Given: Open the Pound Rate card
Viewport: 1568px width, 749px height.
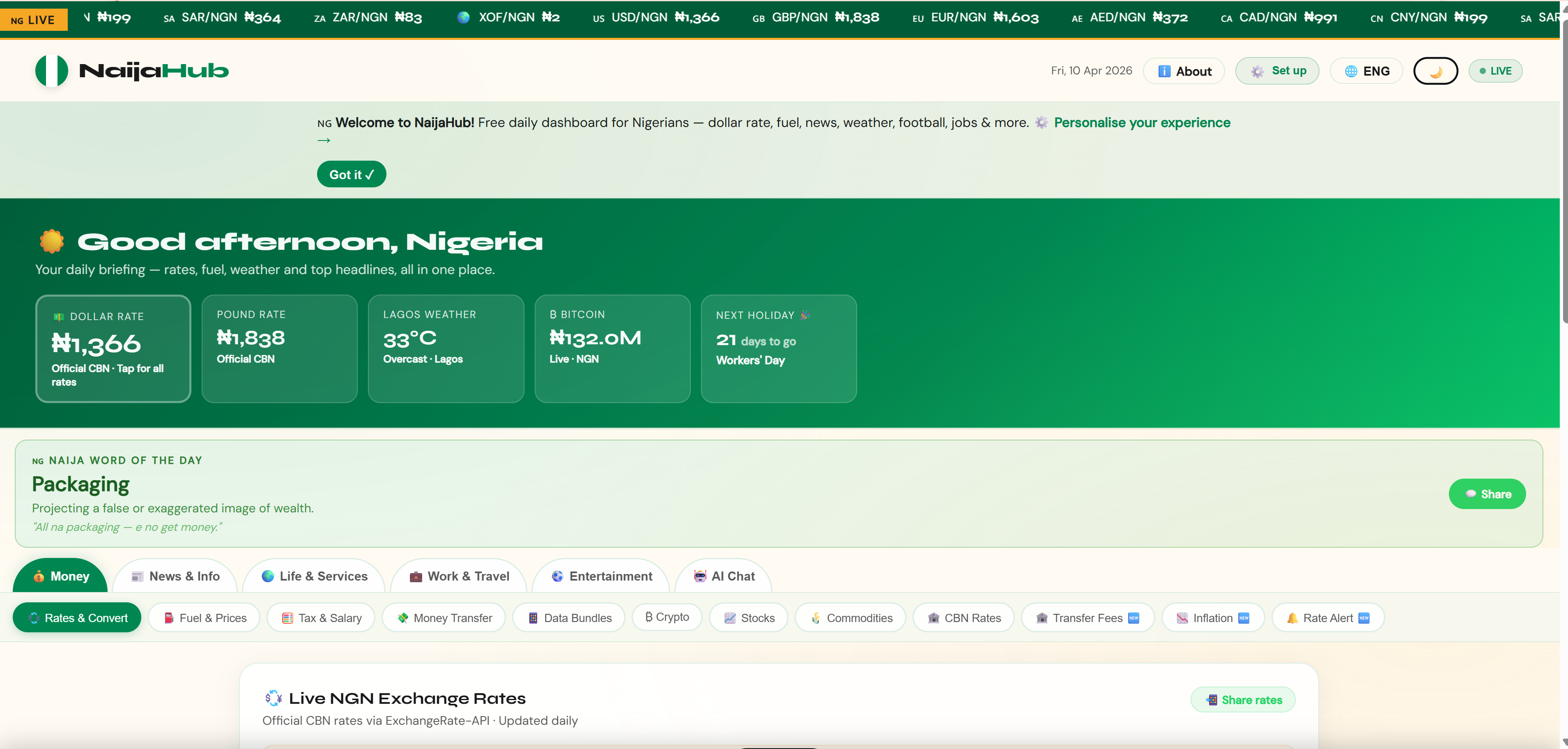Looking at the screenshot, I should click(279, 349).
